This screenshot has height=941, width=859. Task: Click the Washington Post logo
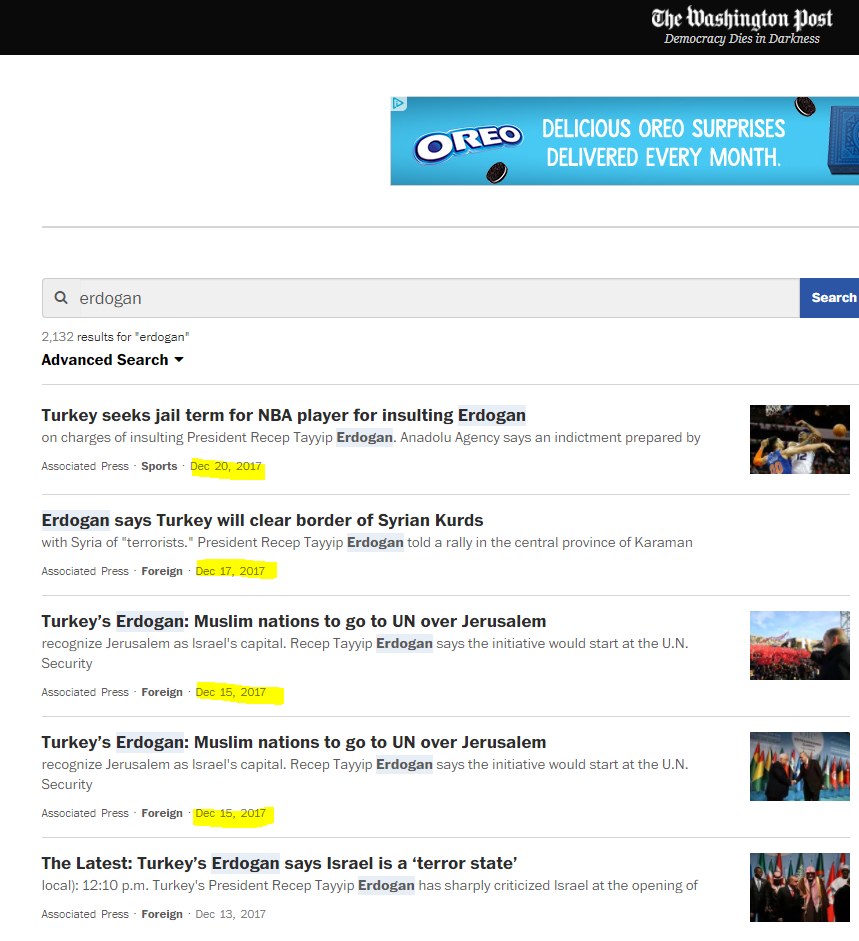point(742,19)
